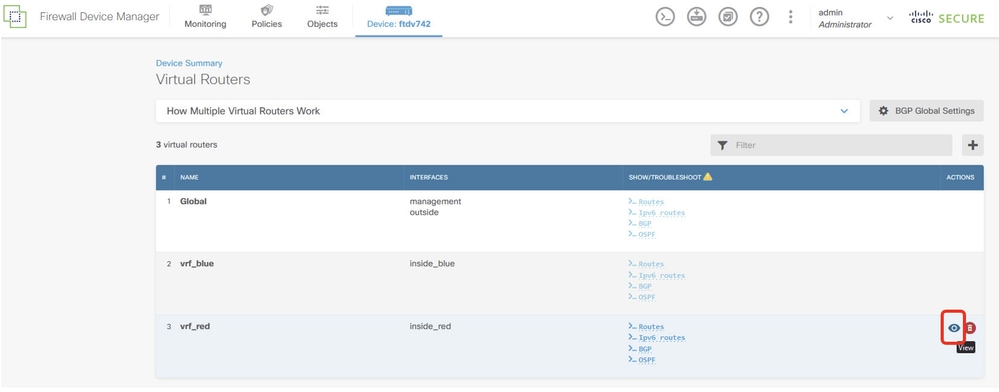View vrf_red with the eye icon
999x392 pixels.
coord(954,328)
